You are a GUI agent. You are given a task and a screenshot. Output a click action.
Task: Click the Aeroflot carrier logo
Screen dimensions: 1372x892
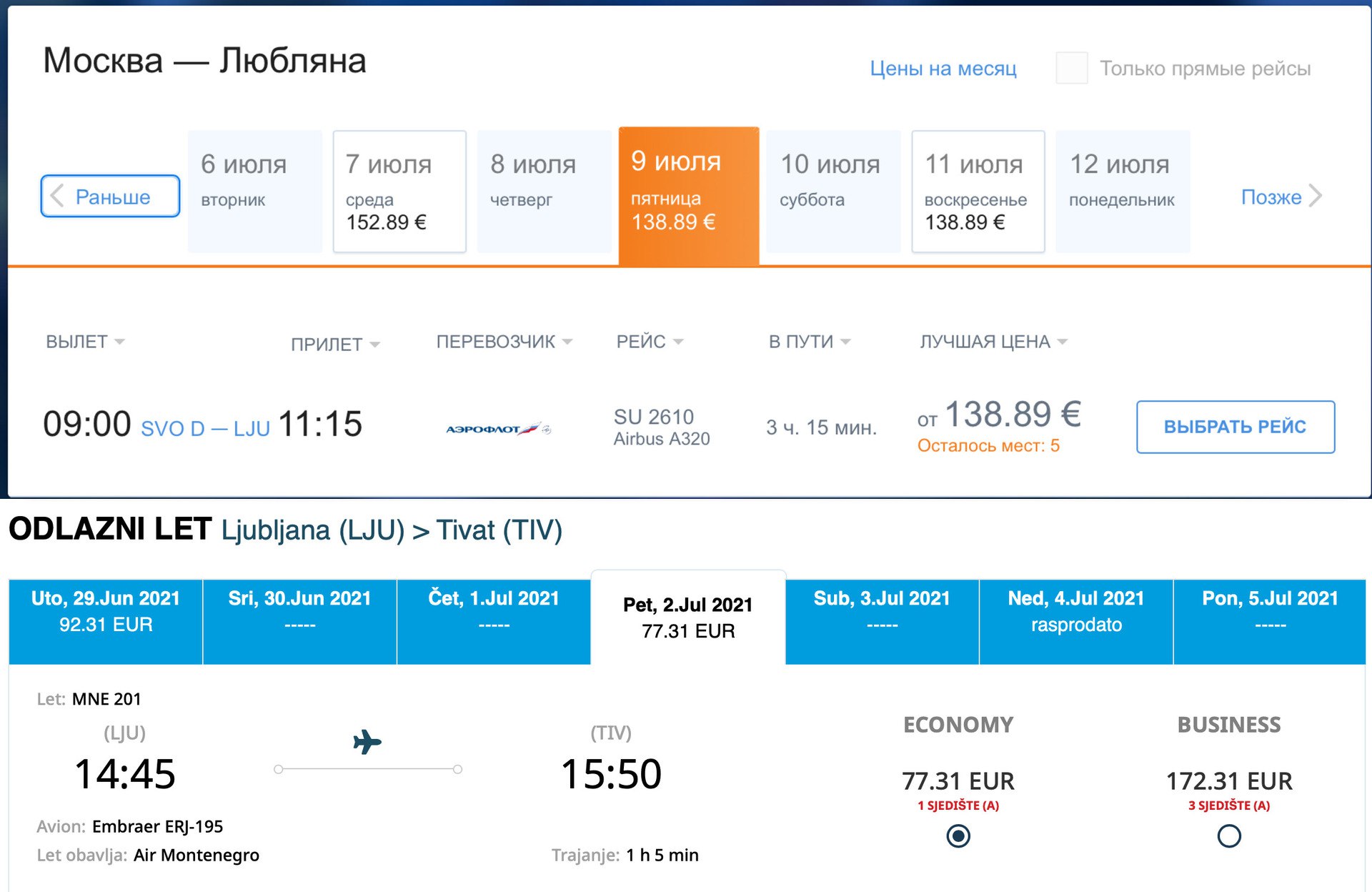click(x=498, y=429)
